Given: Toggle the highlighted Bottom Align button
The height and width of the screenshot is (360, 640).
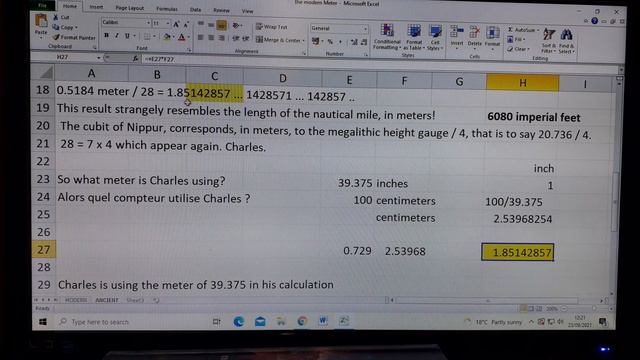Looking at the screenshot, I should click(222, 25).
